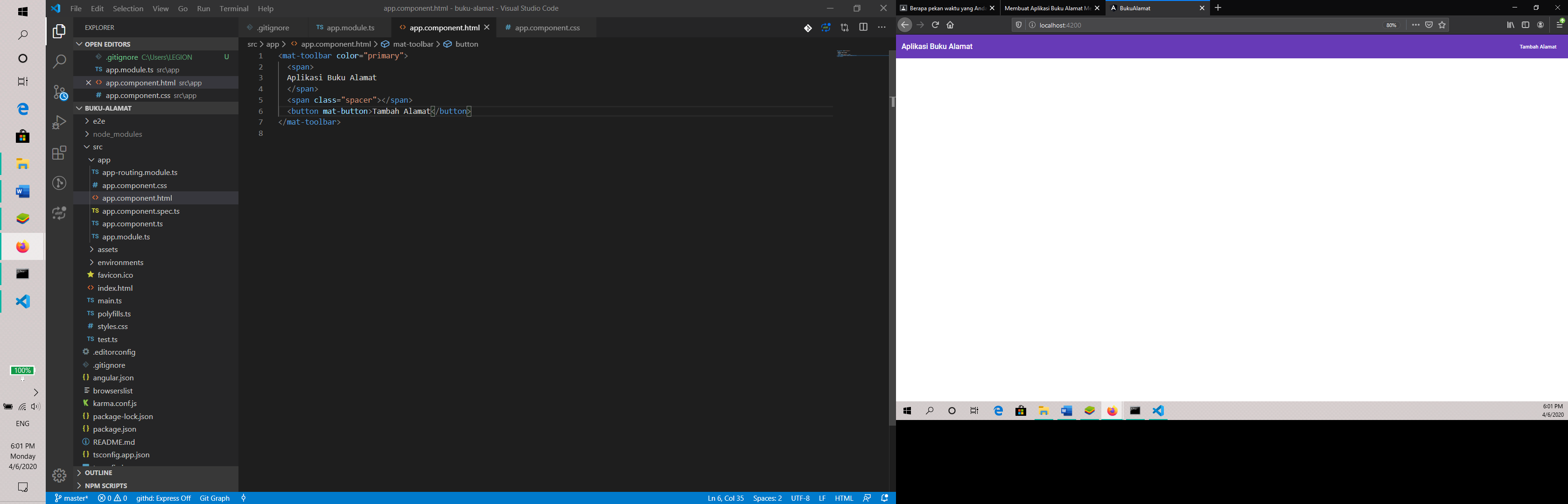Viewport: 1568px width, 504px height.
Task: Bookmark this page with the star icon
Action: click(1442, 25)
